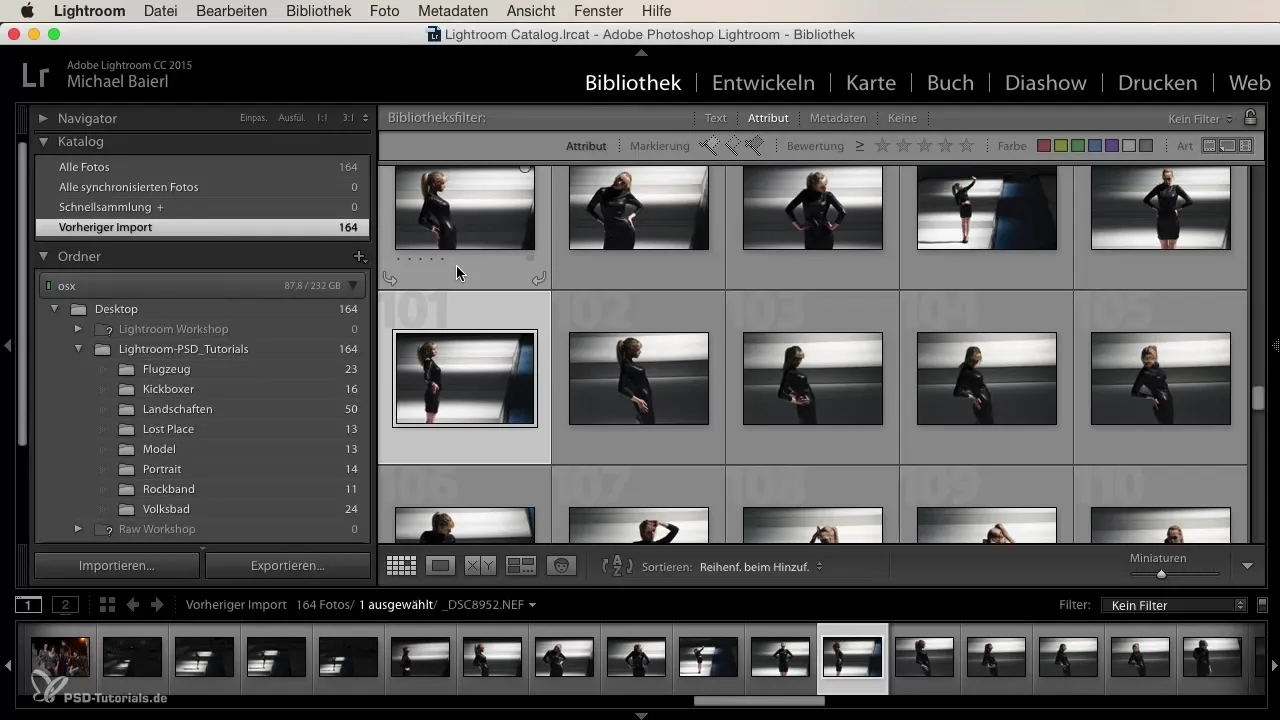
Task: Open filmstrip grid shortcut icon
Action: click(107, 605)
